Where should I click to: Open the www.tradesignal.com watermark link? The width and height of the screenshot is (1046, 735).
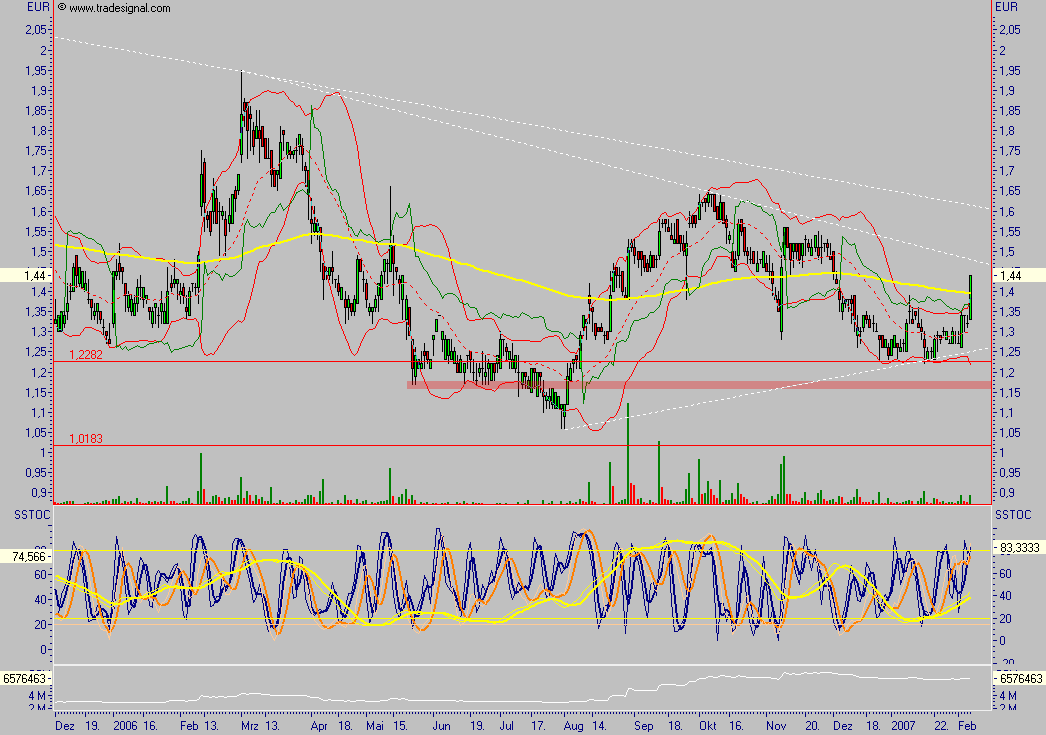tap(118, 7)
